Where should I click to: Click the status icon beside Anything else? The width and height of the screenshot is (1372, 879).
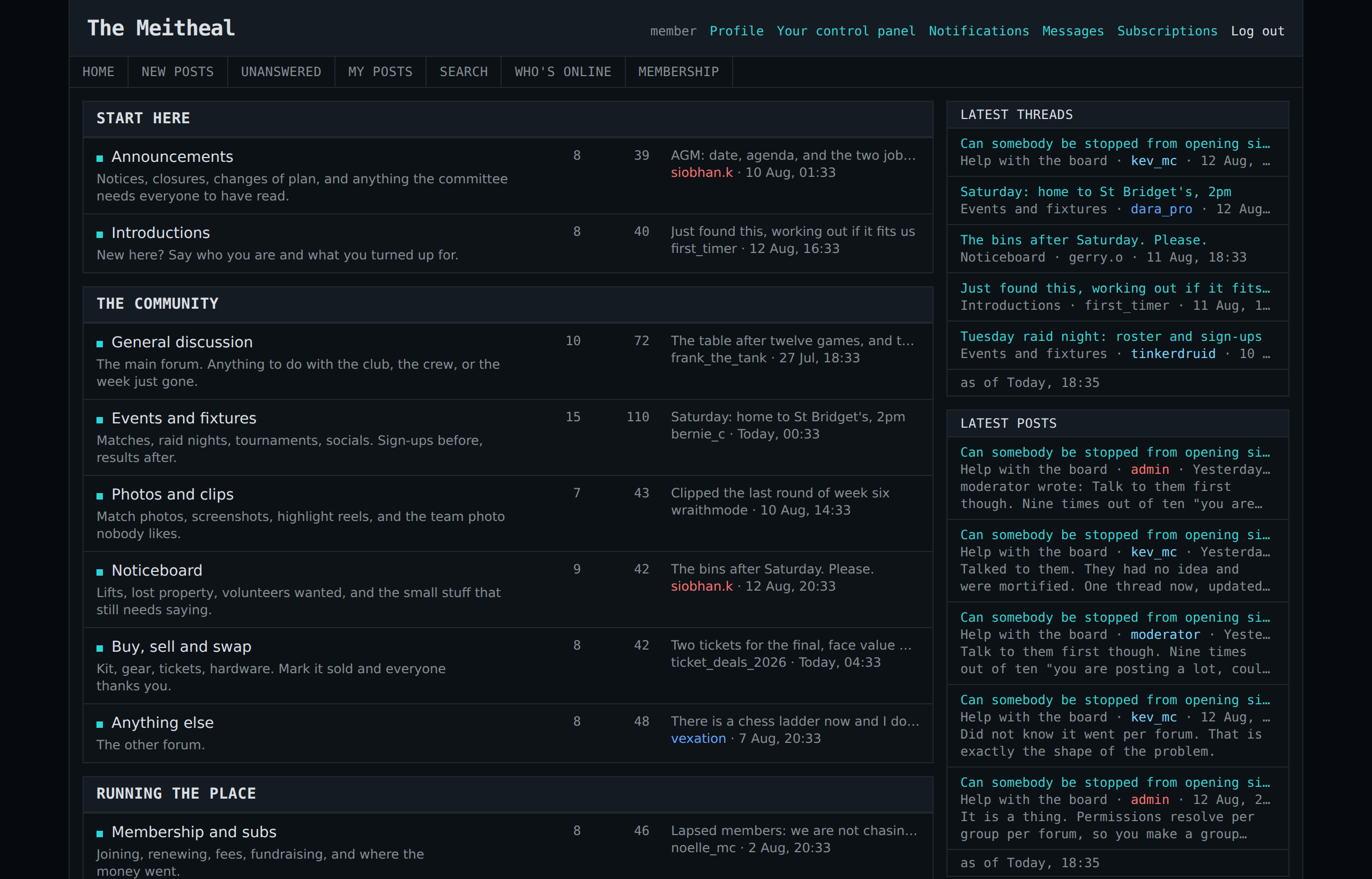(100, 724)
